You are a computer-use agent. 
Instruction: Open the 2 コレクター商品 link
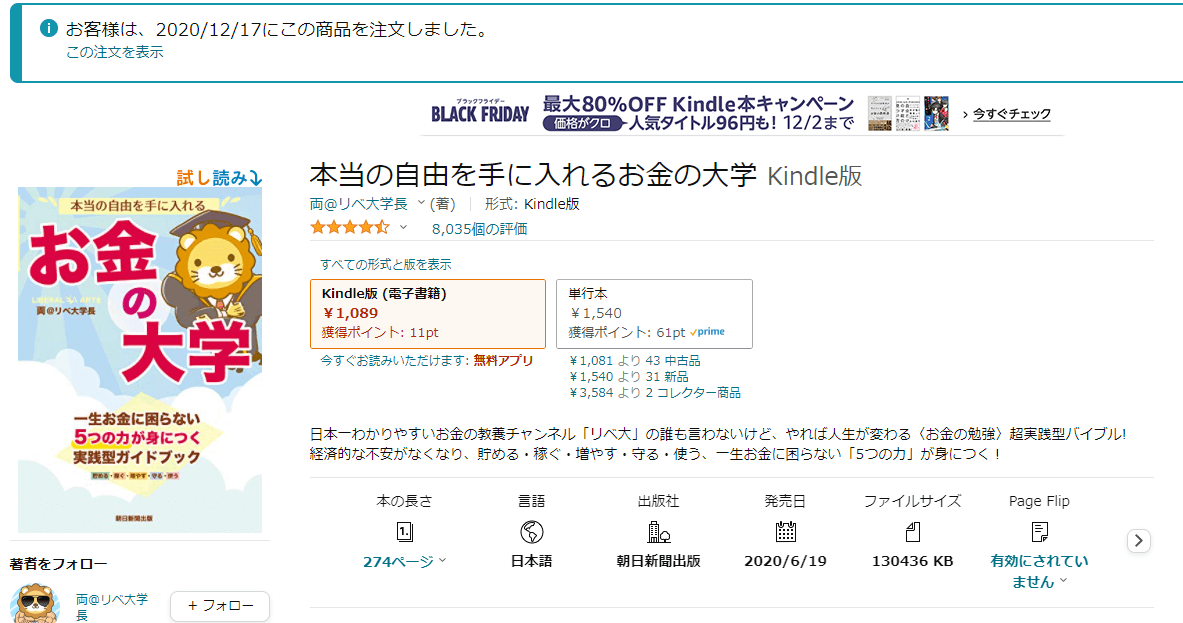click(693, 392)
